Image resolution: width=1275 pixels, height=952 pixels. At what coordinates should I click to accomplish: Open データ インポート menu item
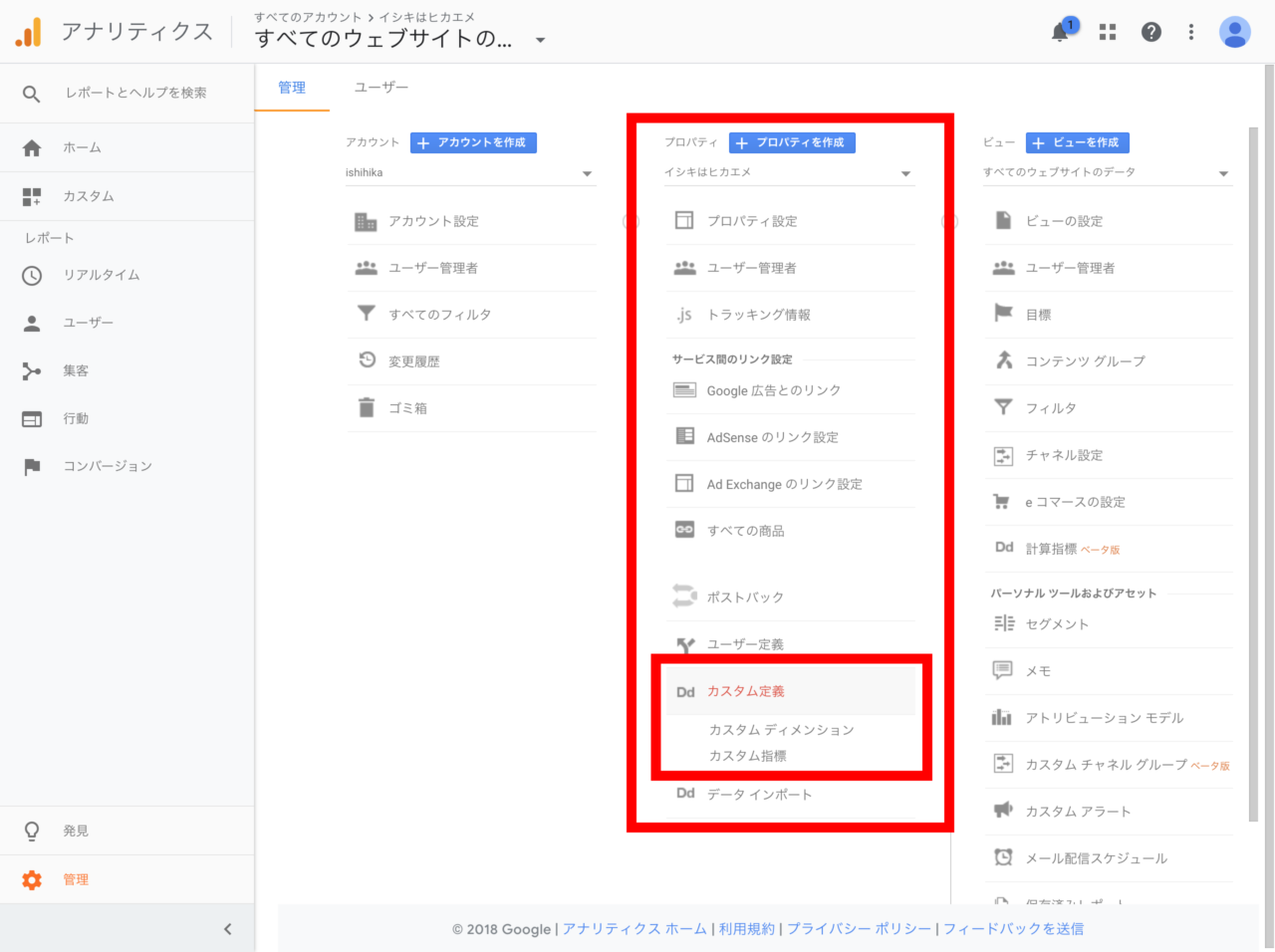click(x=790, y=795)
